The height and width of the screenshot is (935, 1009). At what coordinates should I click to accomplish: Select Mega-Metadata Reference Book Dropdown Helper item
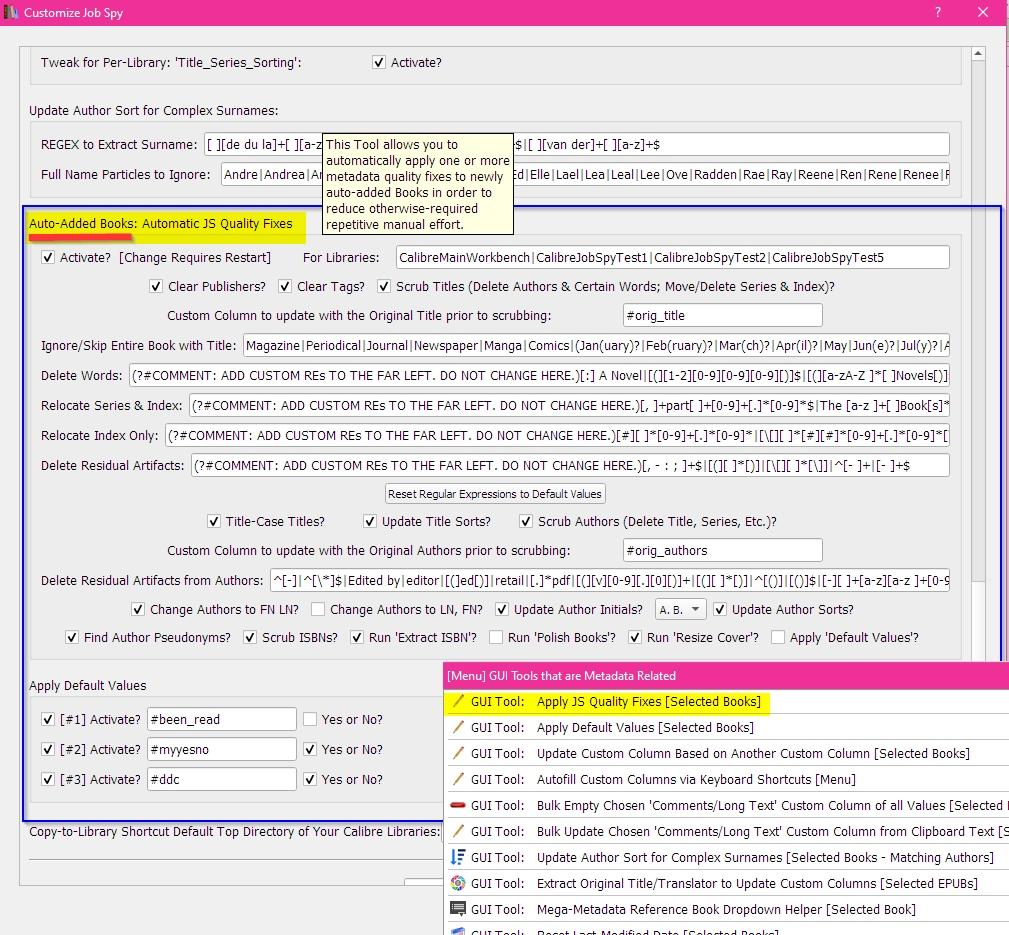726,909
